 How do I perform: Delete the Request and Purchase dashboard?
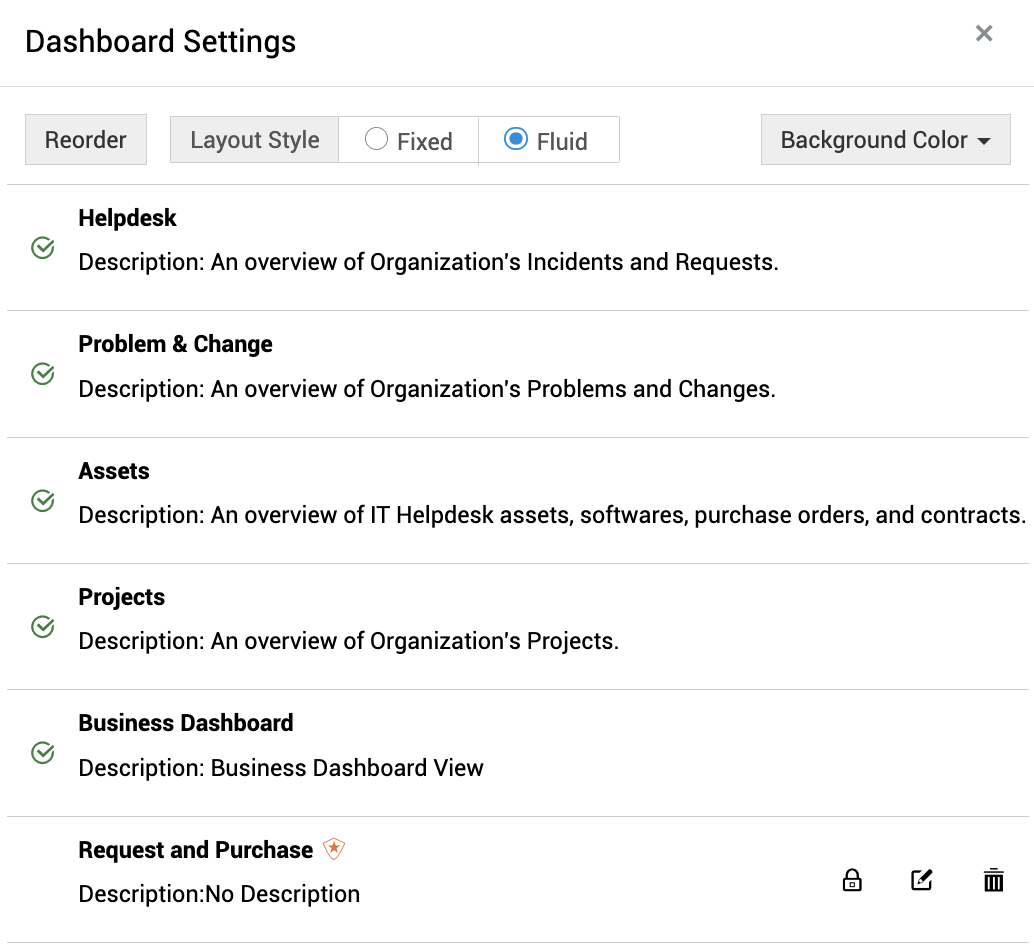pos(993,881)
